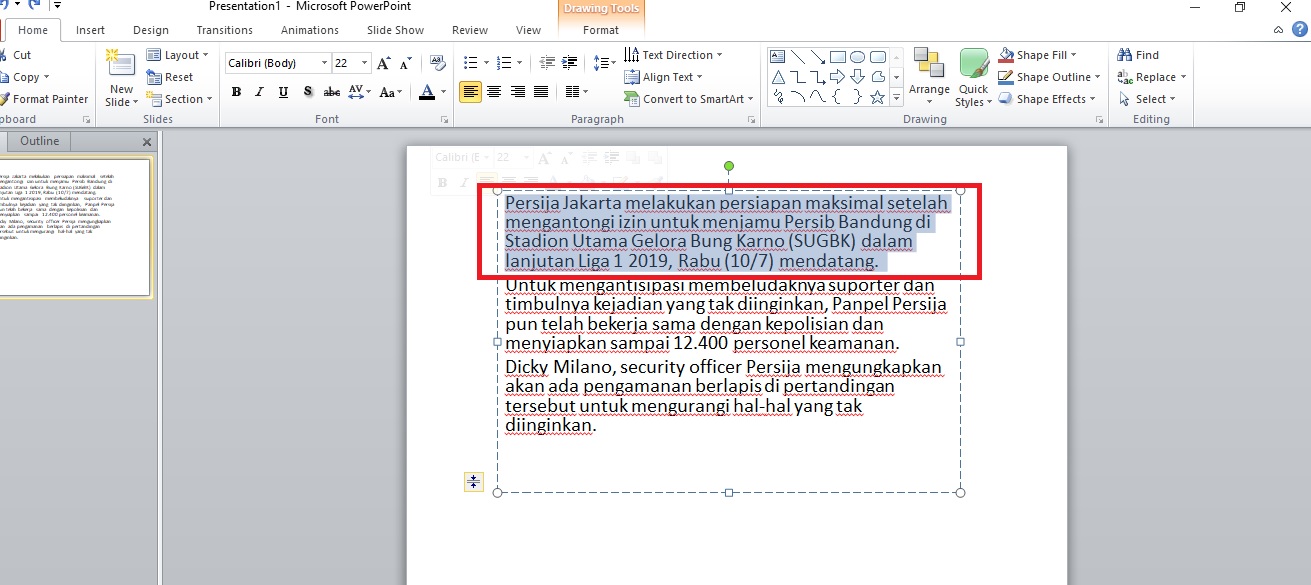
Task: Apply text shadow formatting
Action: (308, 92)
